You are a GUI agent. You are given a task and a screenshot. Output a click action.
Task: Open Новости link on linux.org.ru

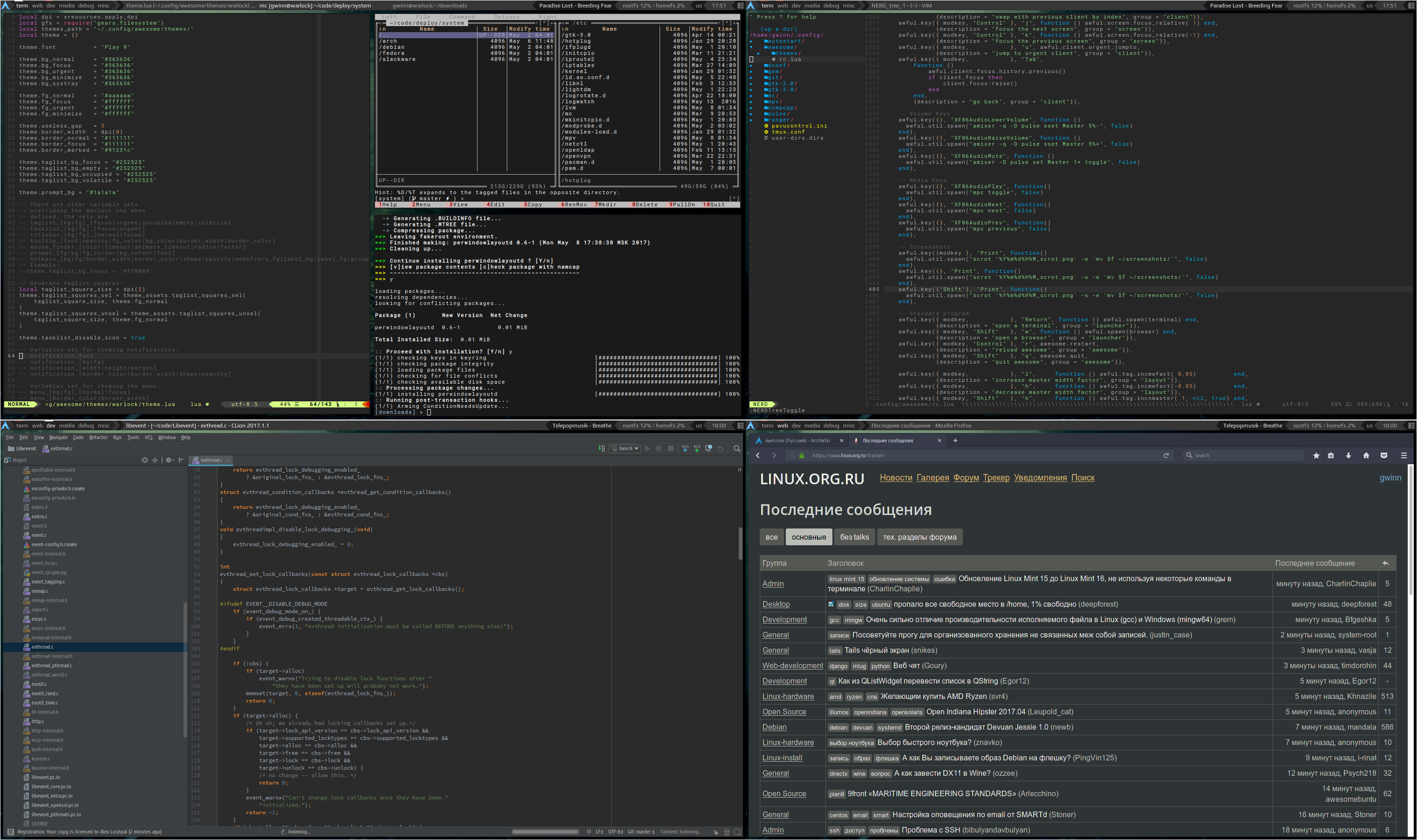(896, 478)
